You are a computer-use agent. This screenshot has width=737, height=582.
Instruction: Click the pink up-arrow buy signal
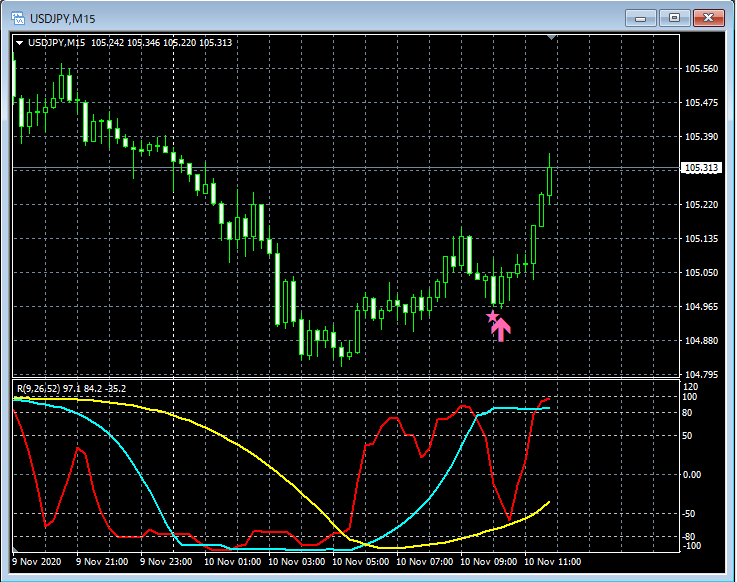point(501,330)
